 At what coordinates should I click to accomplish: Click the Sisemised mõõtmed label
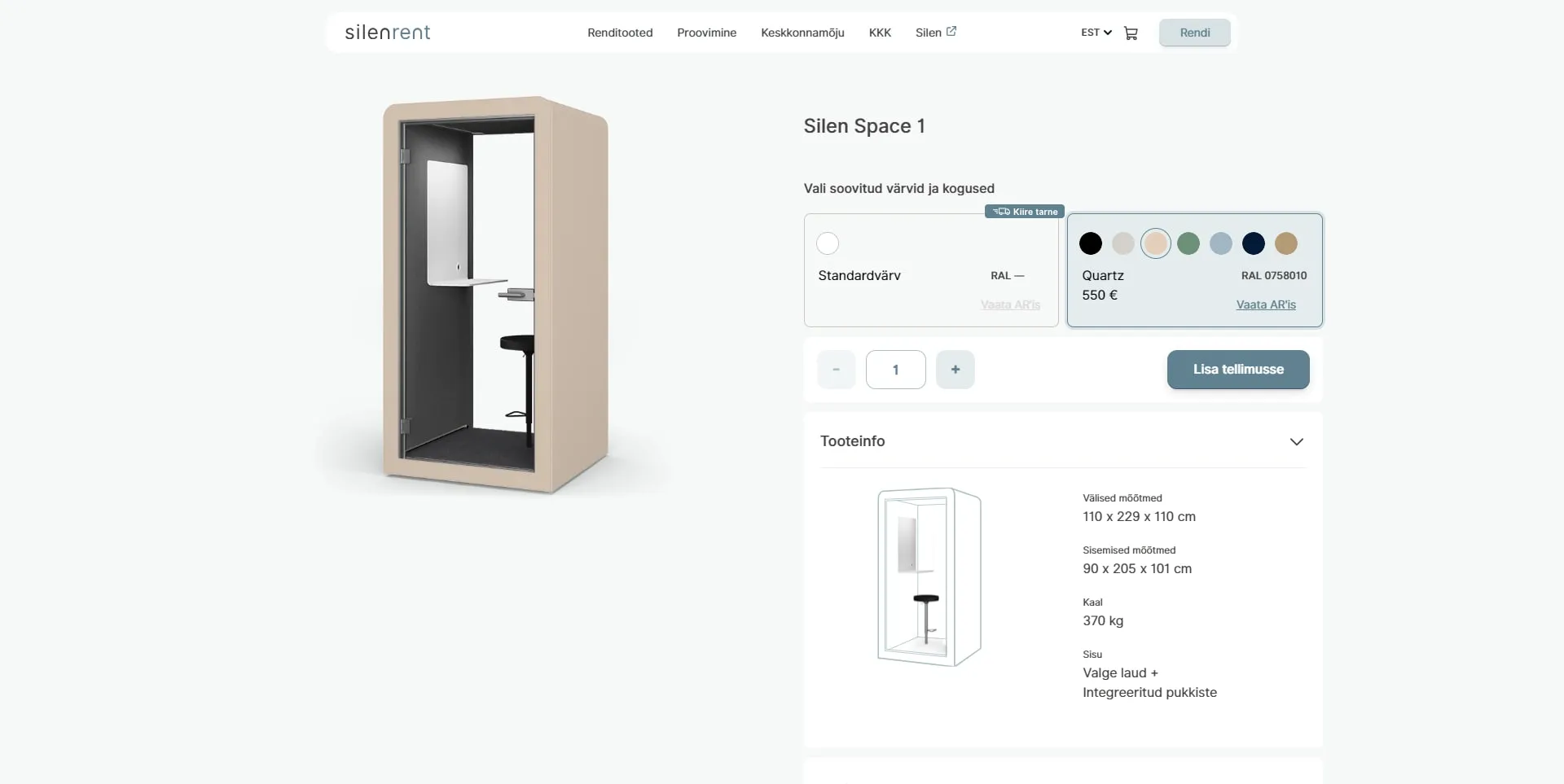click(x=1129, y=550)
